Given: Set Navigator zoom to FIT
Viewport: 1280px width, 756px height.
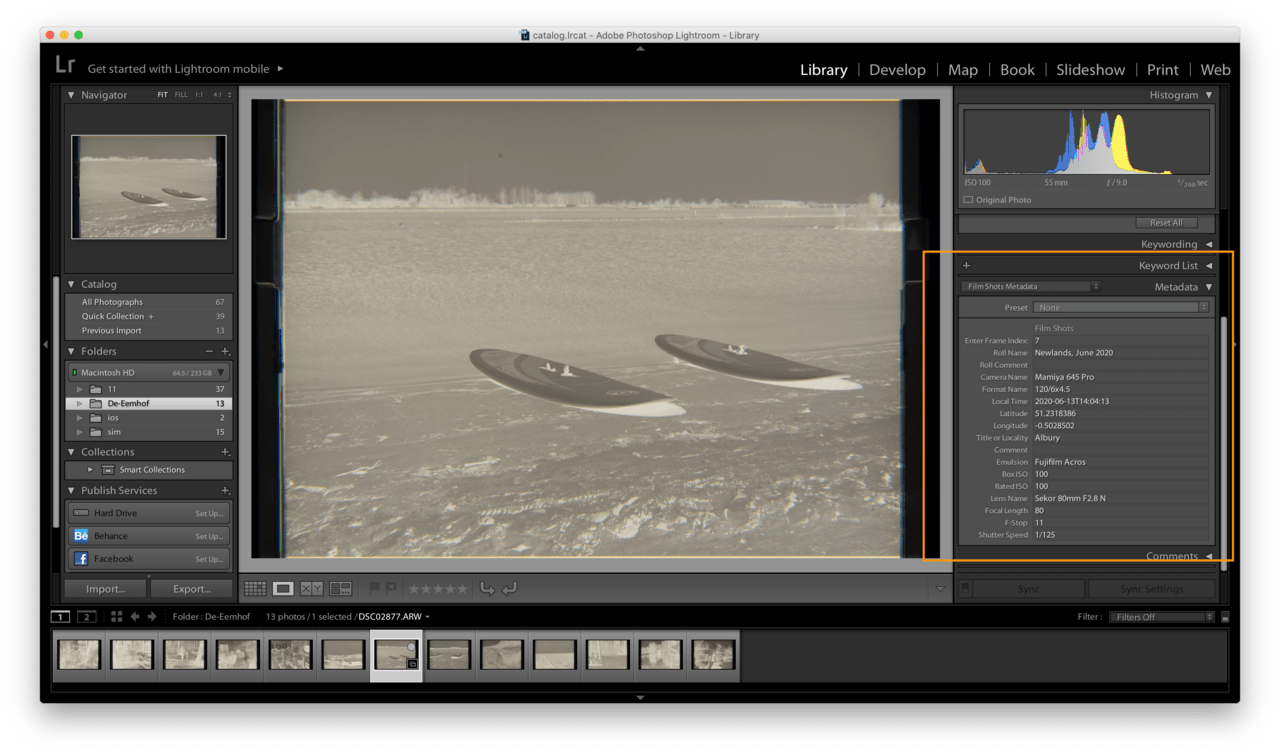Looking at the screenshot, I should 162,95.
